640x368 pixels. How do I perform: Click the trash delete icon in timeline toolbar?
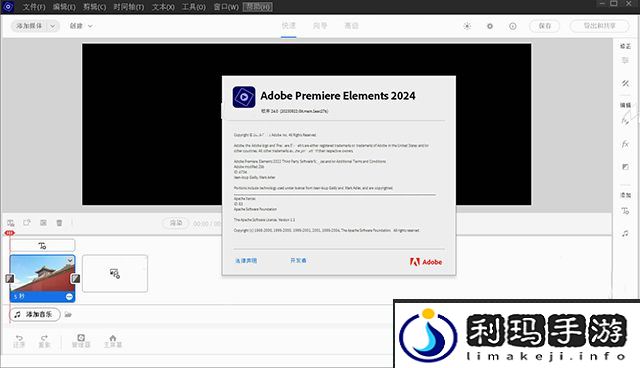pos(59,222)
